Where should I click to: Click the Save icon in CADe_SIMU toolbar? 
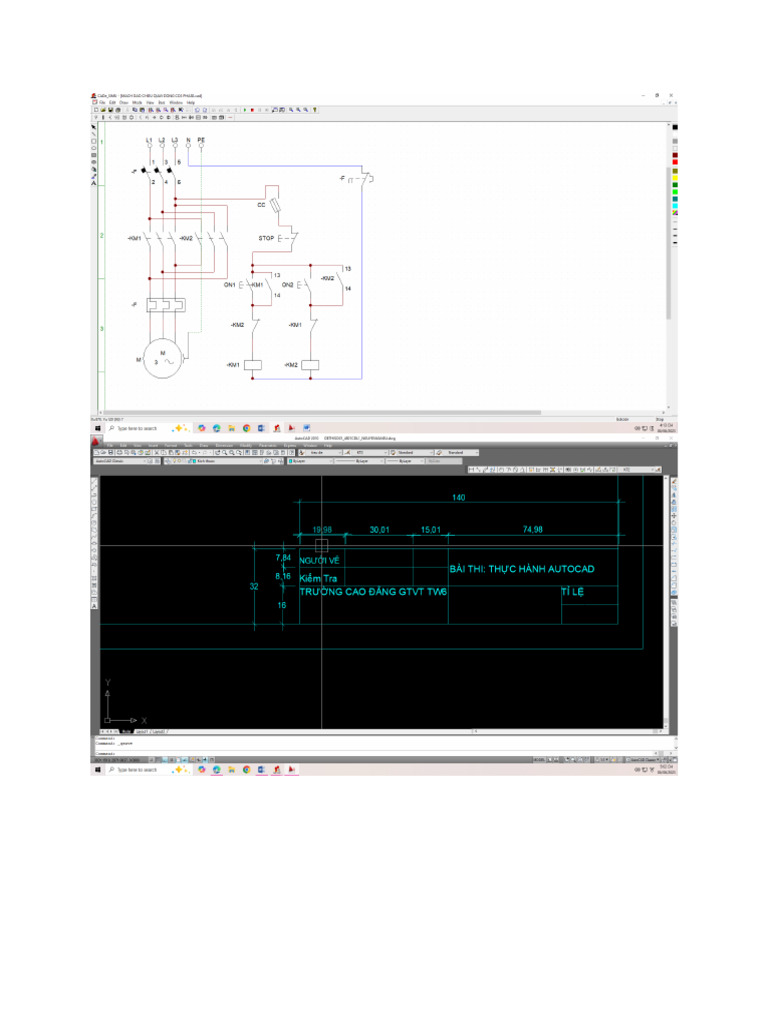pyautogui.click(x=110, y=110)
